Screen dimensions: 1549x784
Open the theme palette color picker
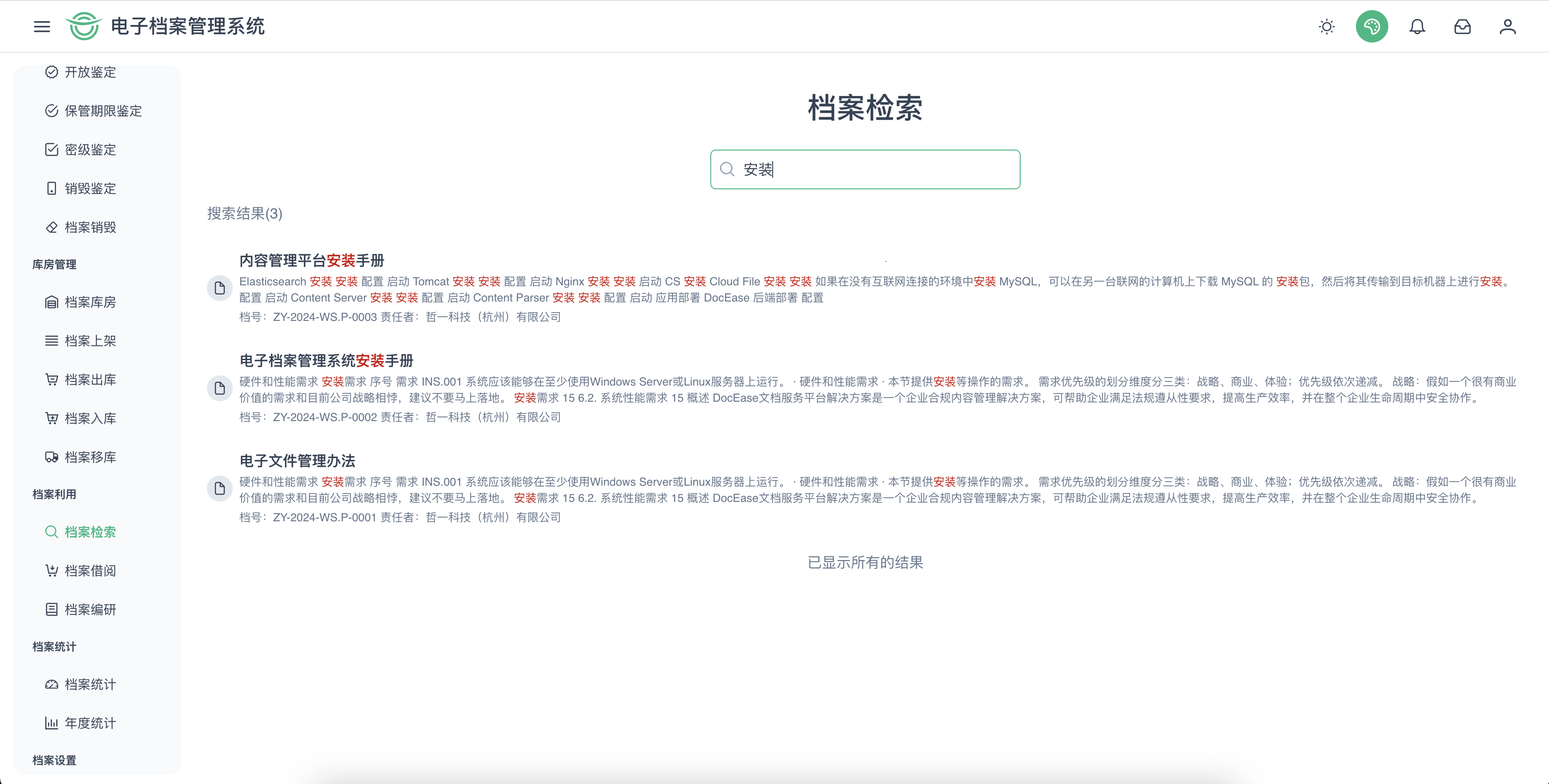tap(1372, 26)
